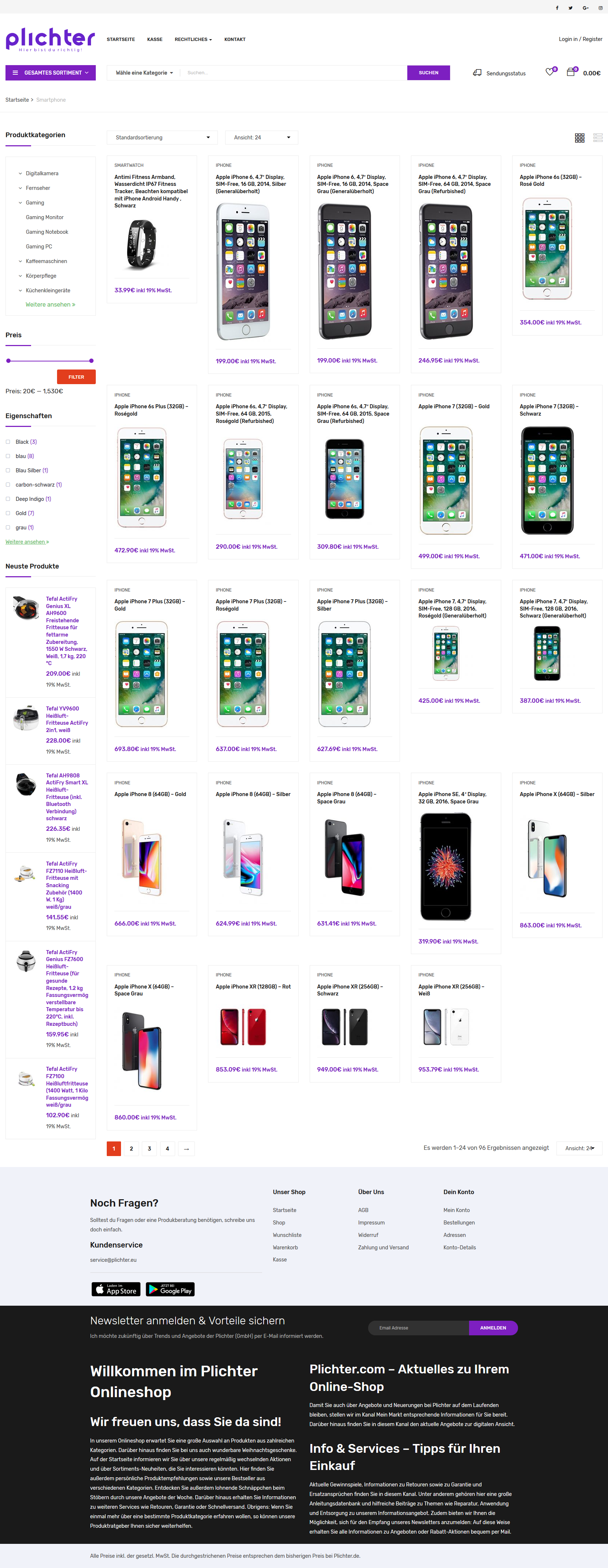The width and height of the screenshot is (608, 1568).
Task: Open the Gesamtes Sortiment menu
Action: point(50,72)
